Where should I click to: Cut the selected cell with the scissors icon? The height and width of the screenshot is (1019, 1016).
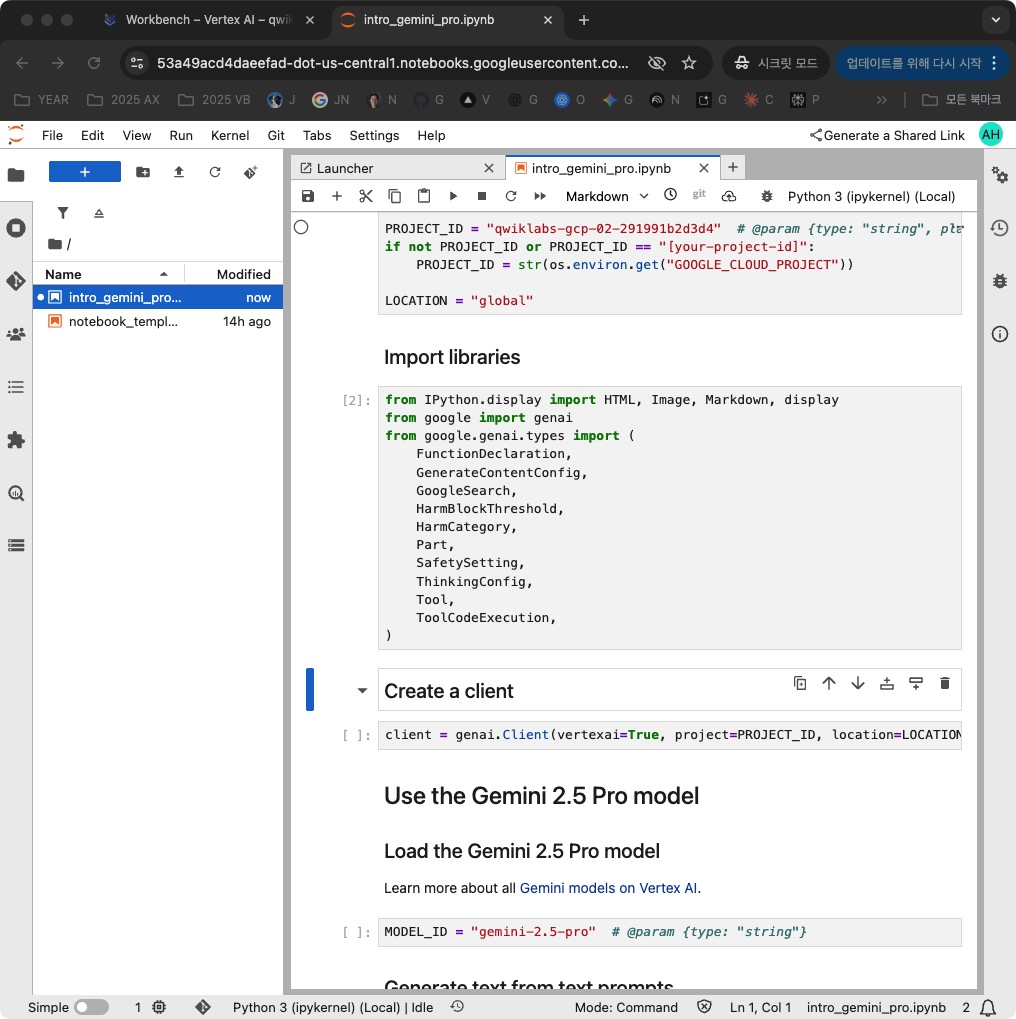point(366,197)
